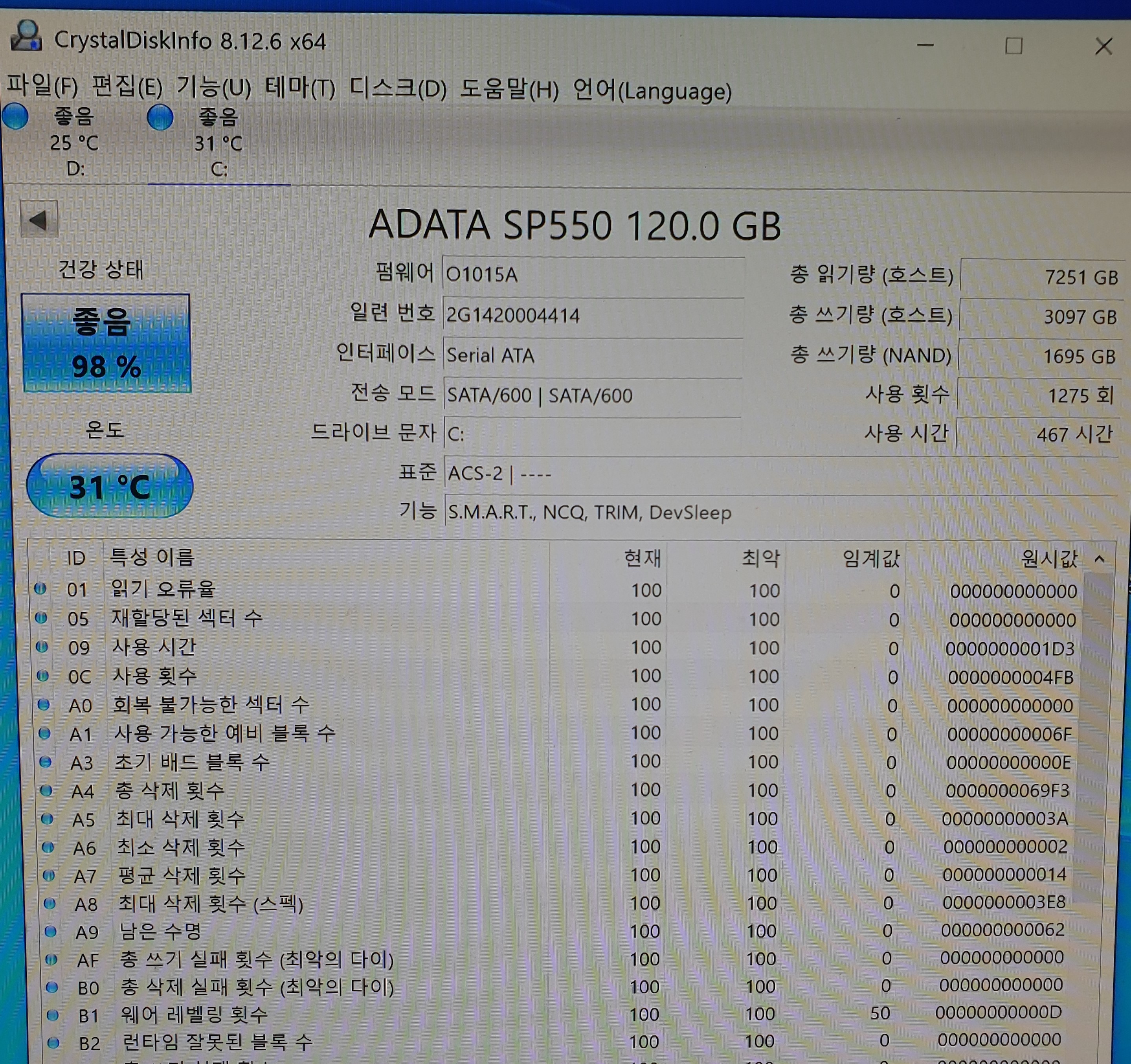The width and height of the screenshot is (1131, 1064).
Task: Click status dot of attribute 05 재할당된 섹터 수
Action: (x=41, y=617)
